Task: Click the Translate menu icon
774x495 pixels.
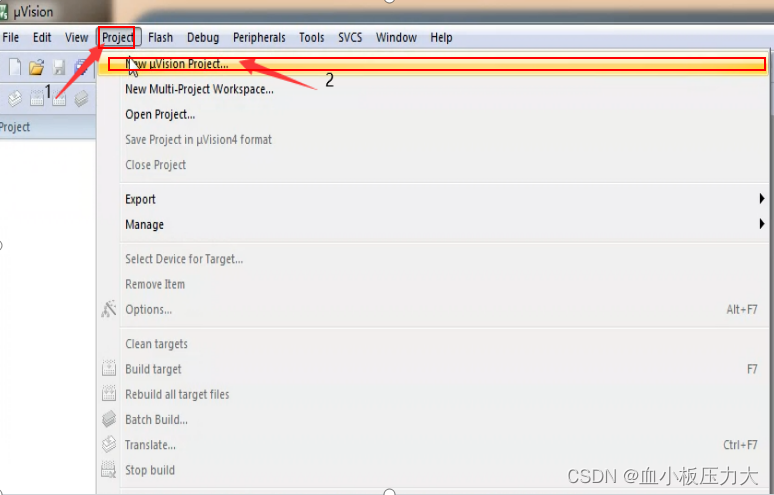Action: [x=109, y=444]
